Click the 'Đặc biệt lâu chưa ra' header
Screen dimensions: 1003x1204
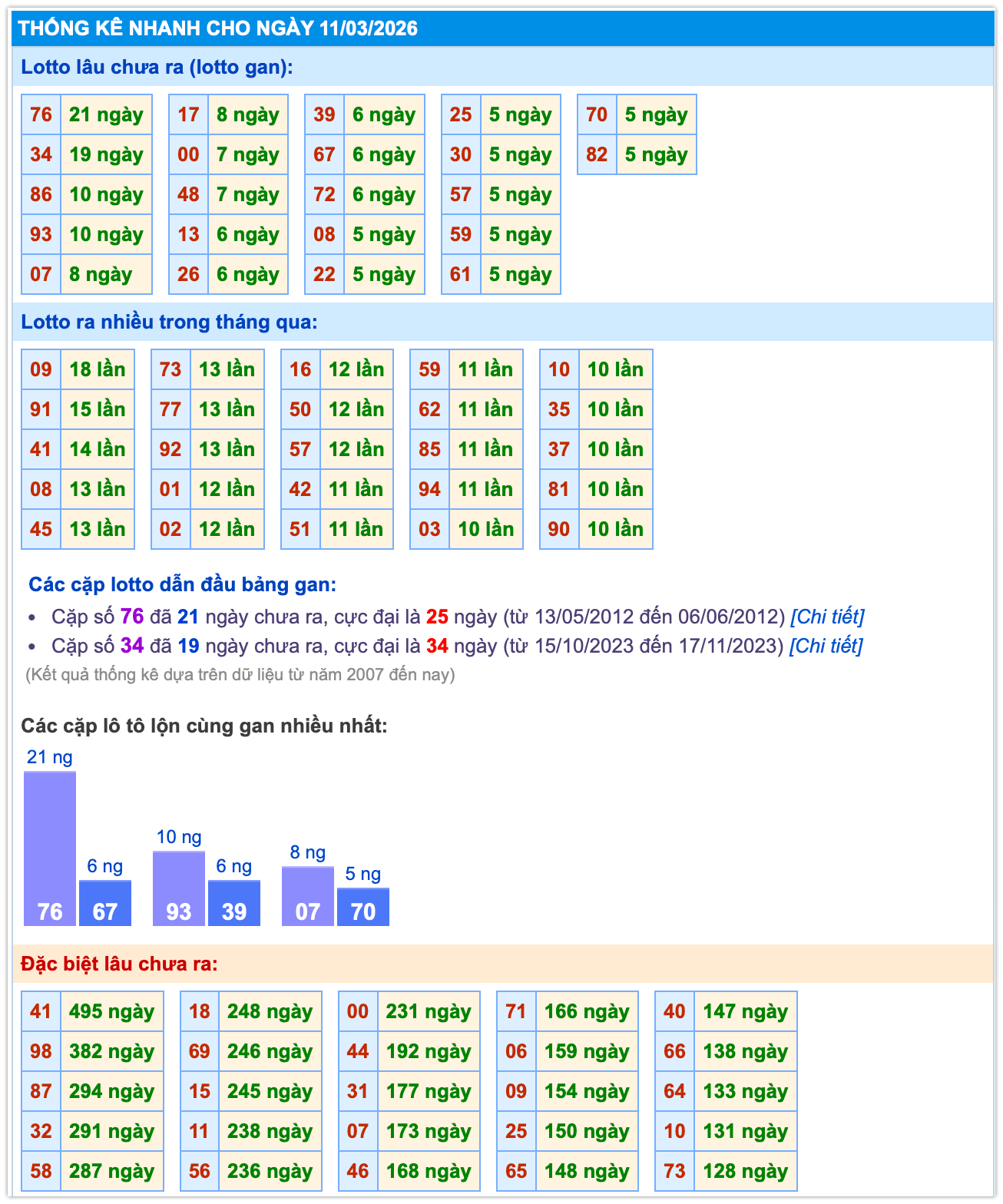click(x=119, y=964)
